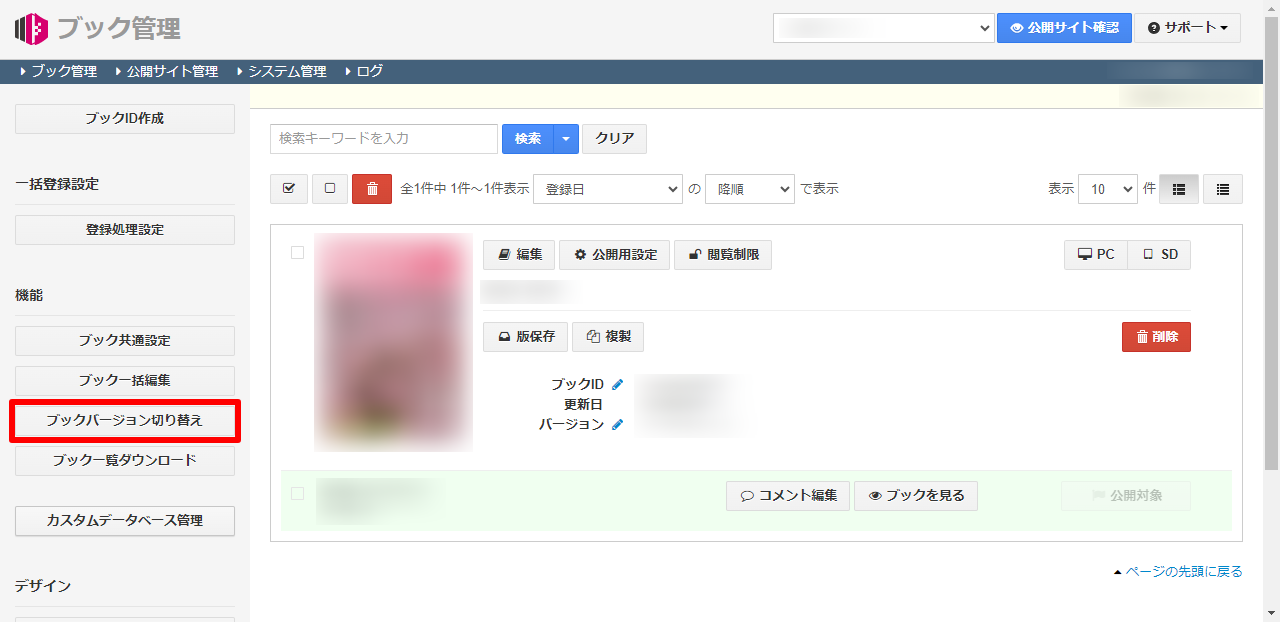Click the select-all checkmark icon button
Screen dimensions: 1280x622
point(289,189)
